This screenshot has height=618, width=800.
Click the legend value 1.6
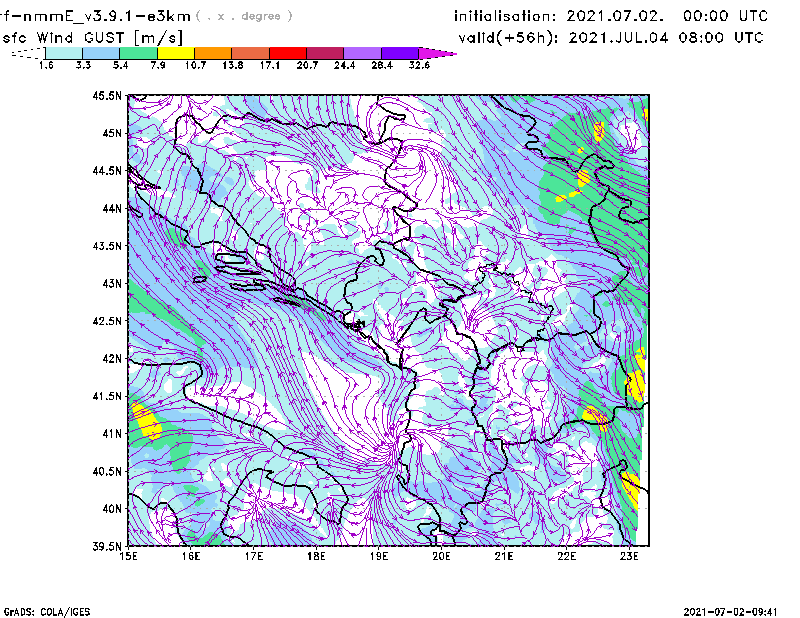click(46, 65)
